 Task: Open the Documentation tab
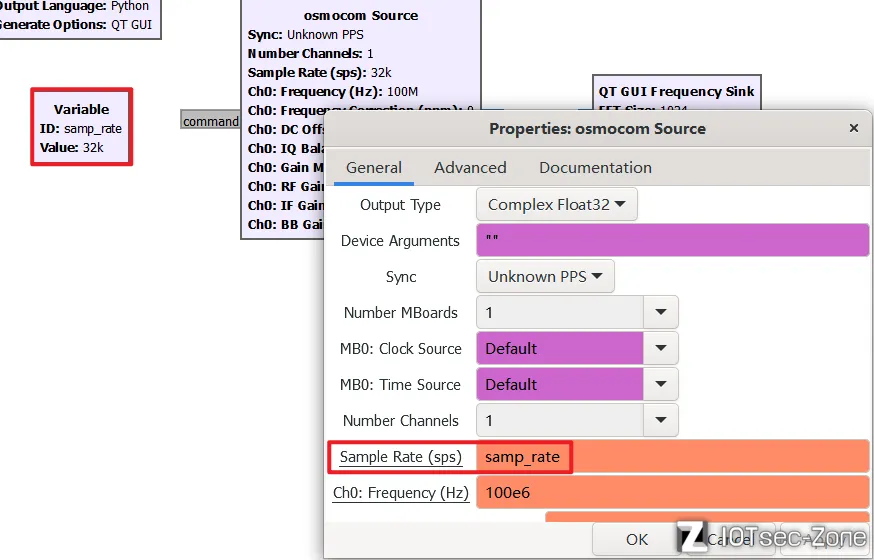tap(595, 168)
